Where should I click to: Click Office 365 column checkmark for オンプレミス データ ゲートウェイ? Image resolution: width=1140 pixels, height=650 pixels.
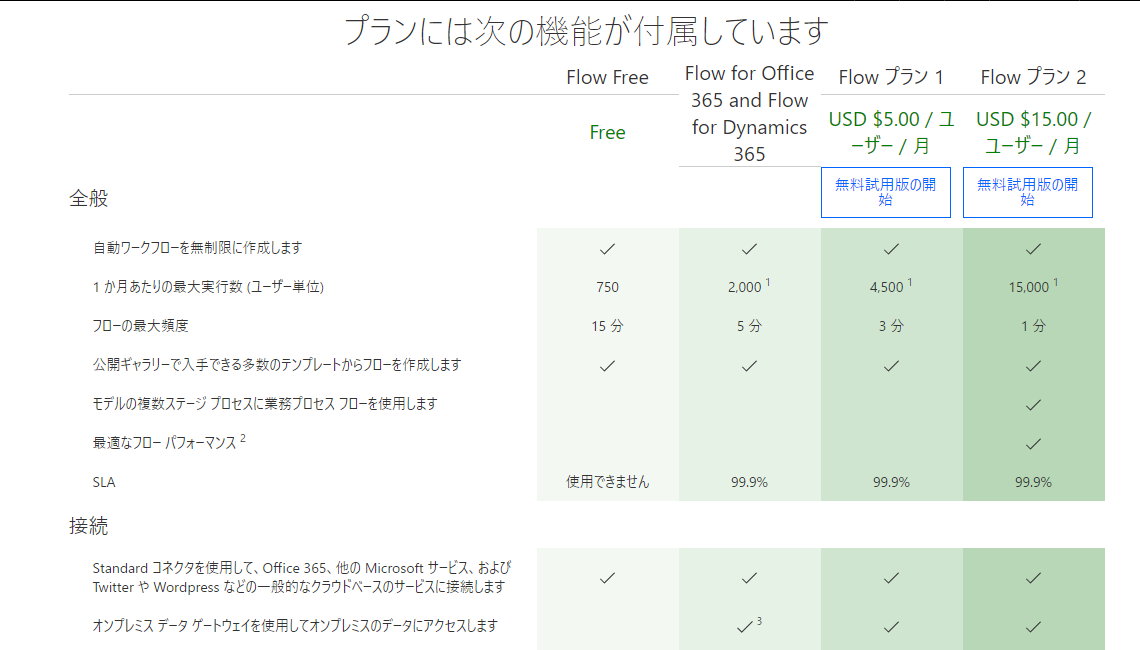(x=745, y=627)
